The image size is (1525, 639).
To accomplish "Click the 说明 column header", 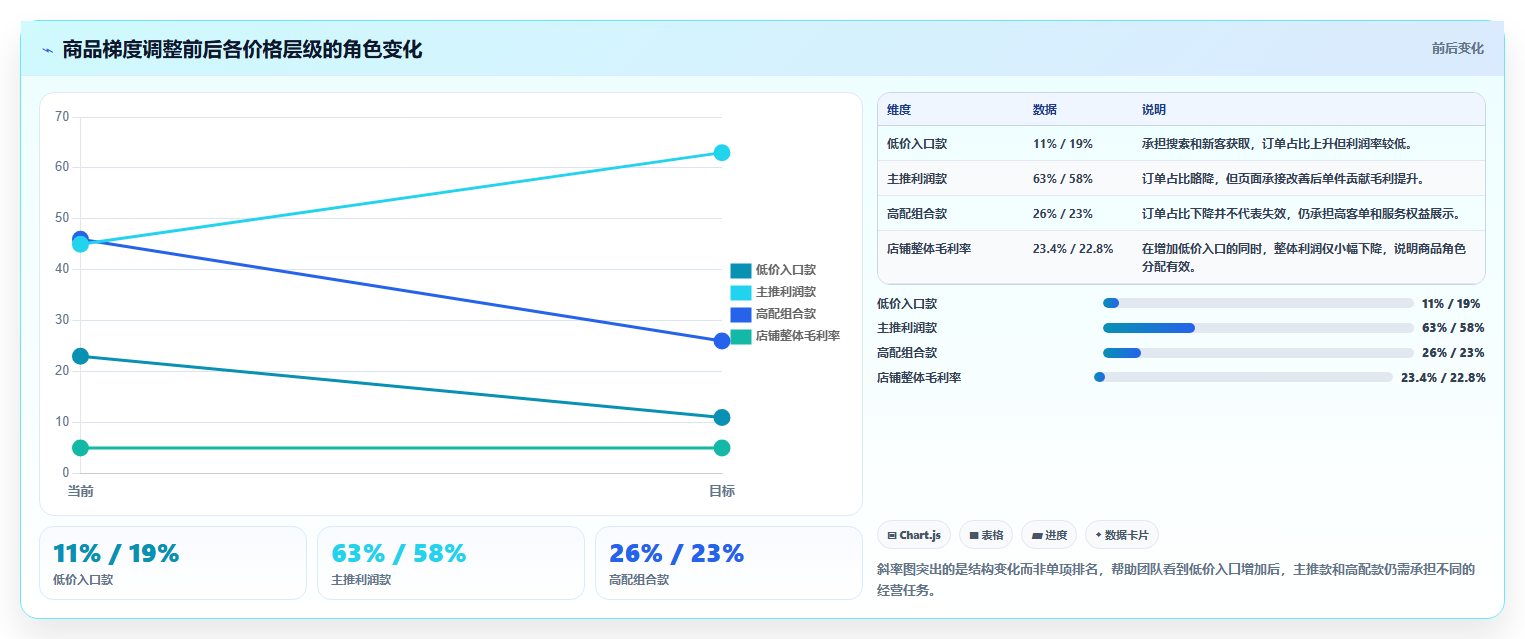I will pyautogui.click(x=1154, y=110).
